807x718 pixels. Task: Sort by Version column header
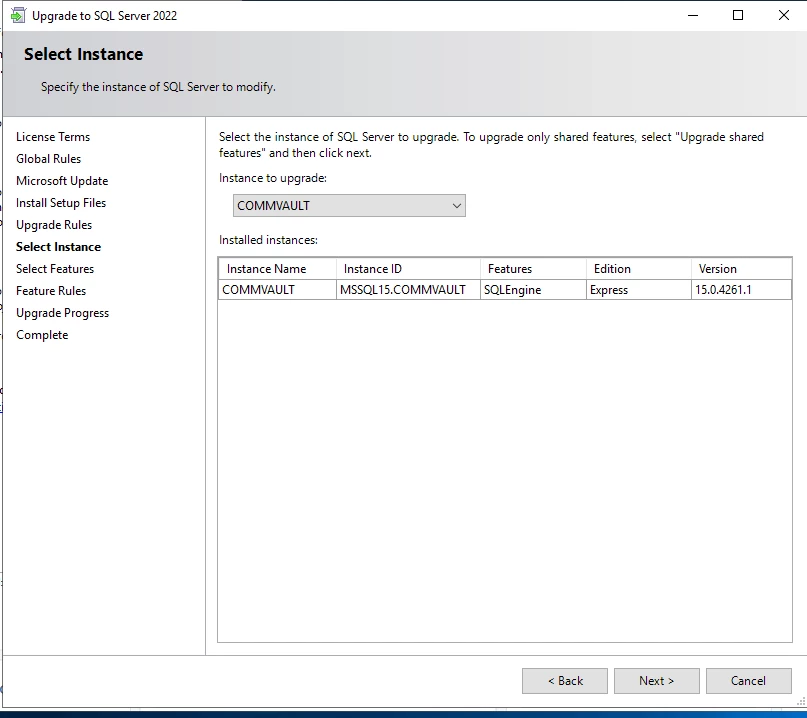point(741,269)
